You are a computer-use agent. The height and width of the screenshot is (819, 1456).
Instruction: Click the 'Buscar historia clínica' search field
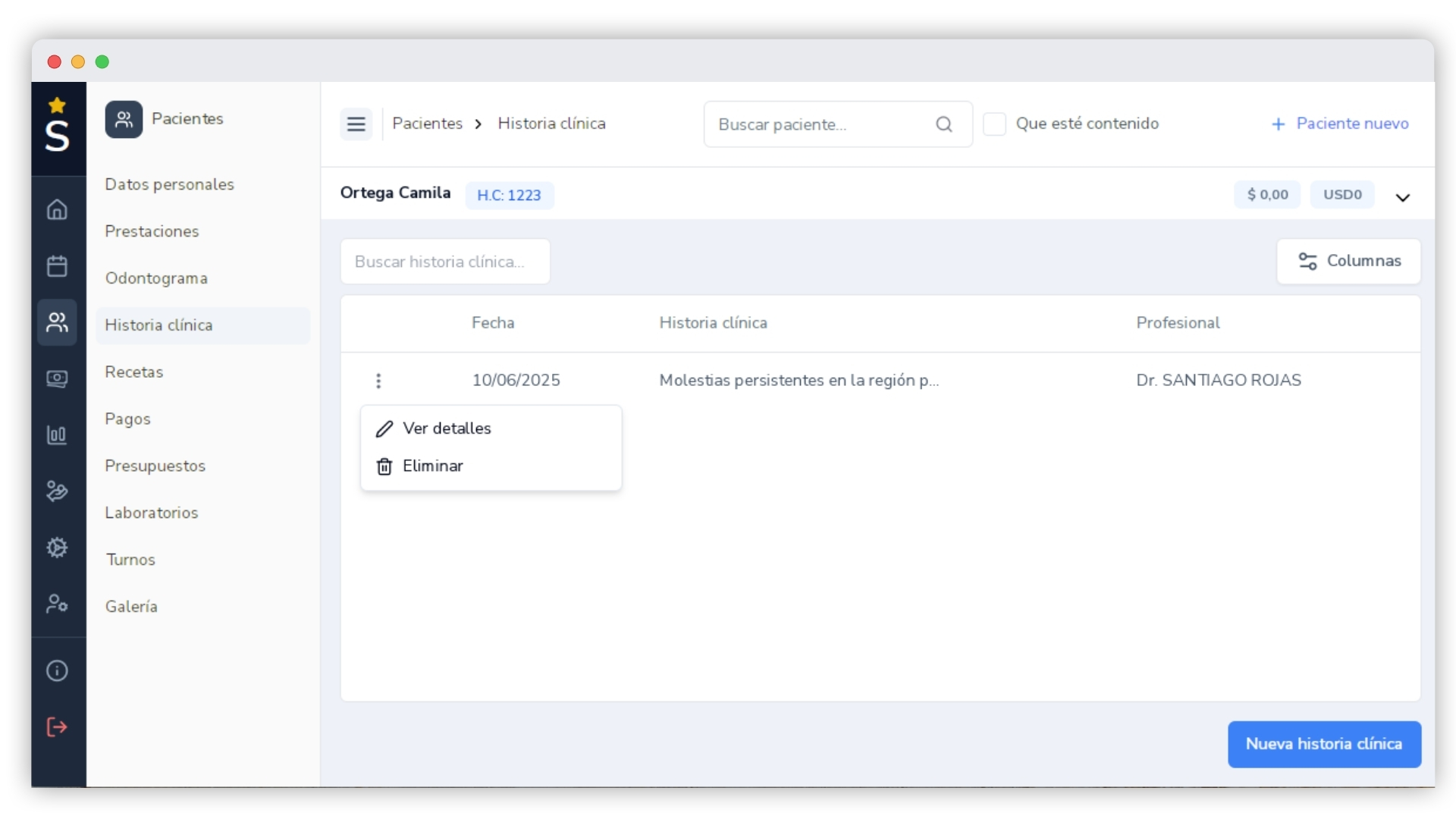click(445, 262)
